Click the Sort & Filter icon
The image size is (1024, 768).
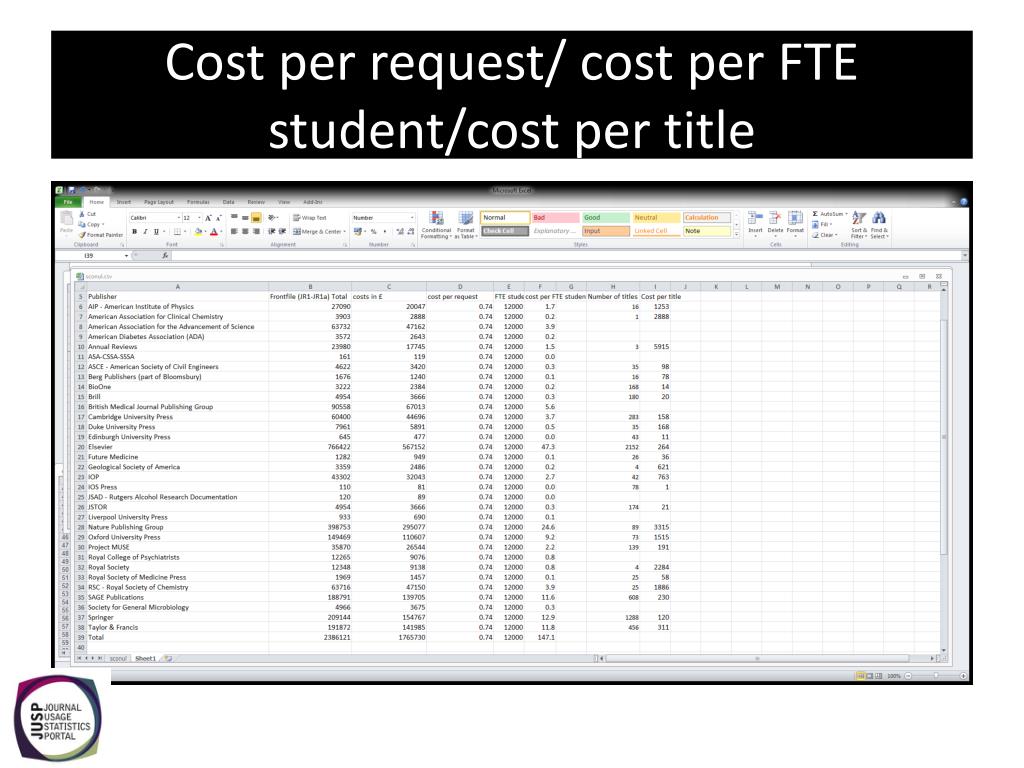(859, 218)
